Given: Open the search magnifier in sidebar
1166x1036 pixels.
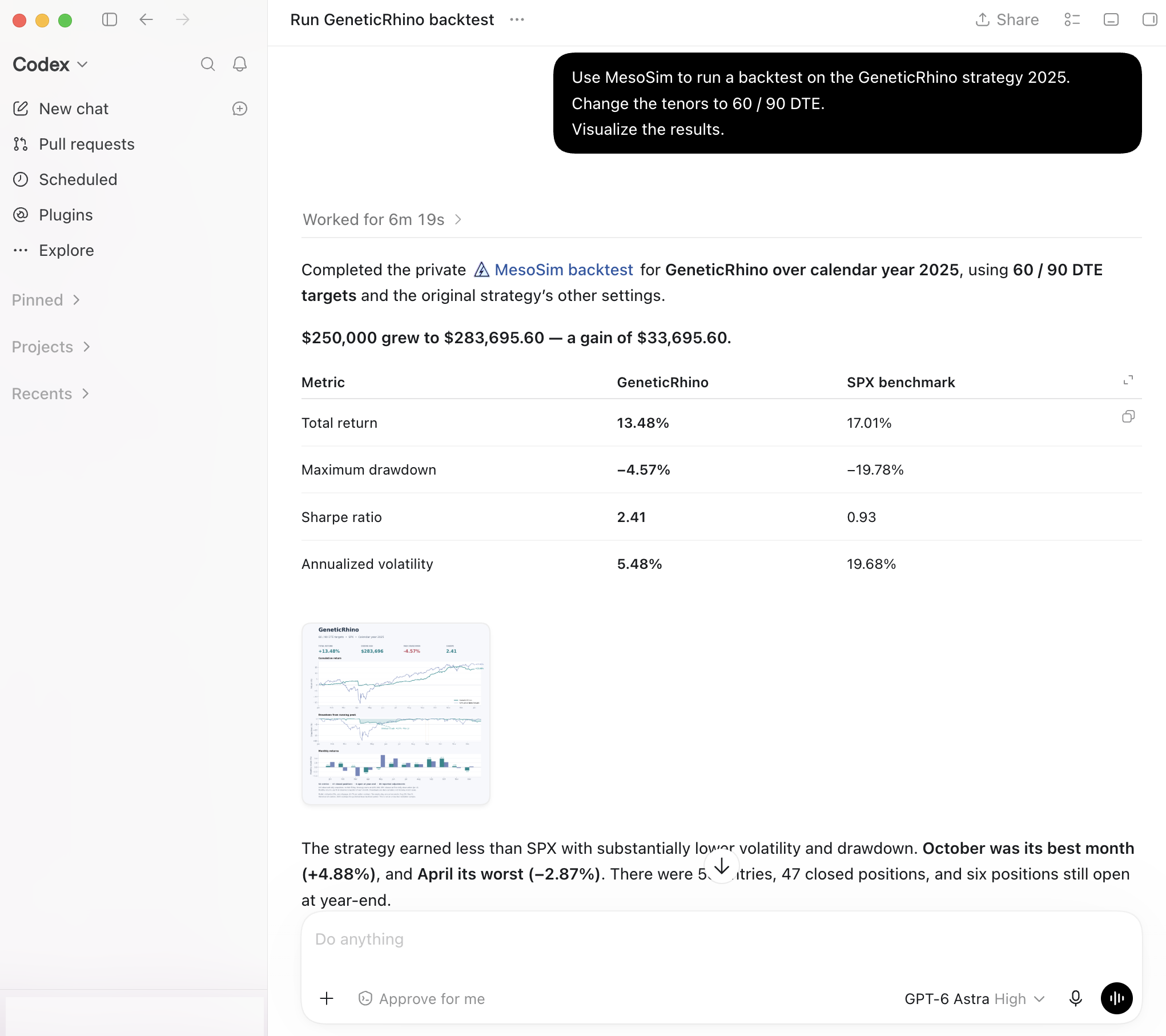Looking at the screenshot, I should coord(208,64).
